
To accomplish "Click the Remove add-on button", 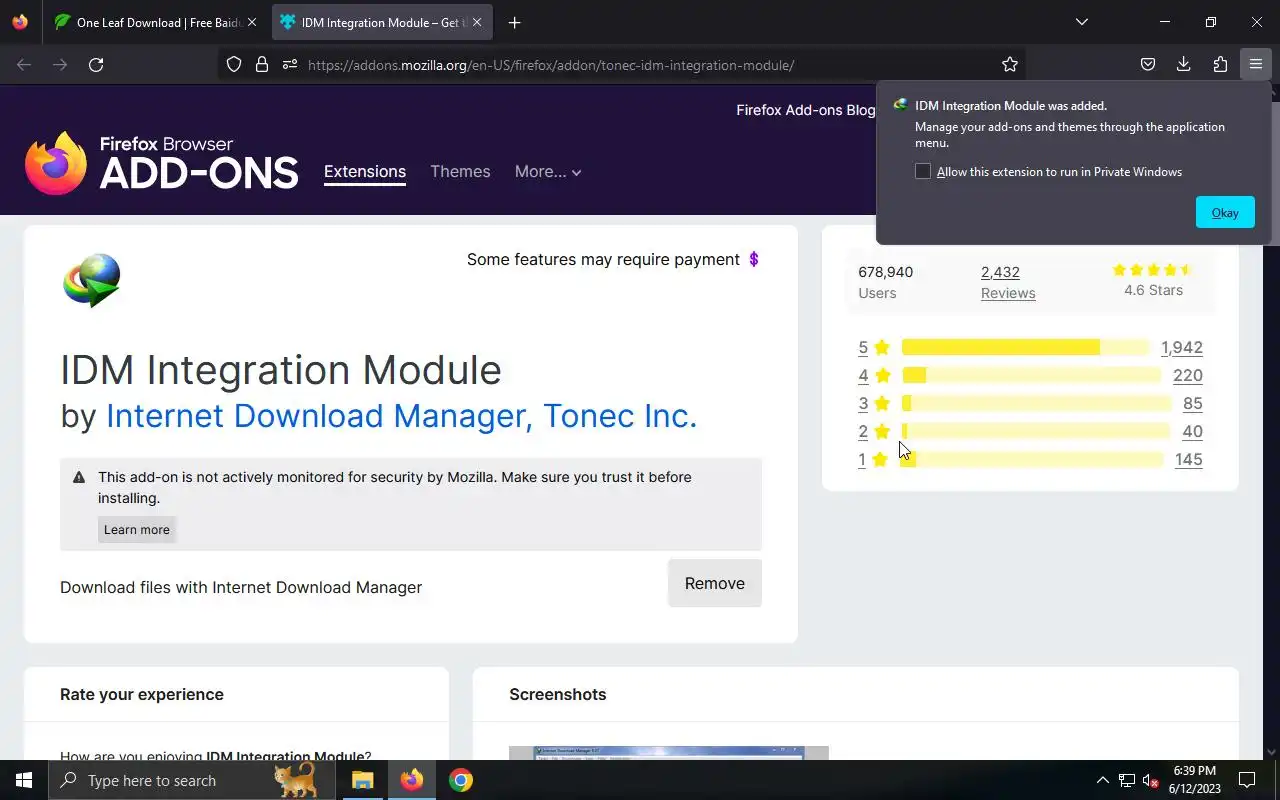I will (x=715, y=583).
